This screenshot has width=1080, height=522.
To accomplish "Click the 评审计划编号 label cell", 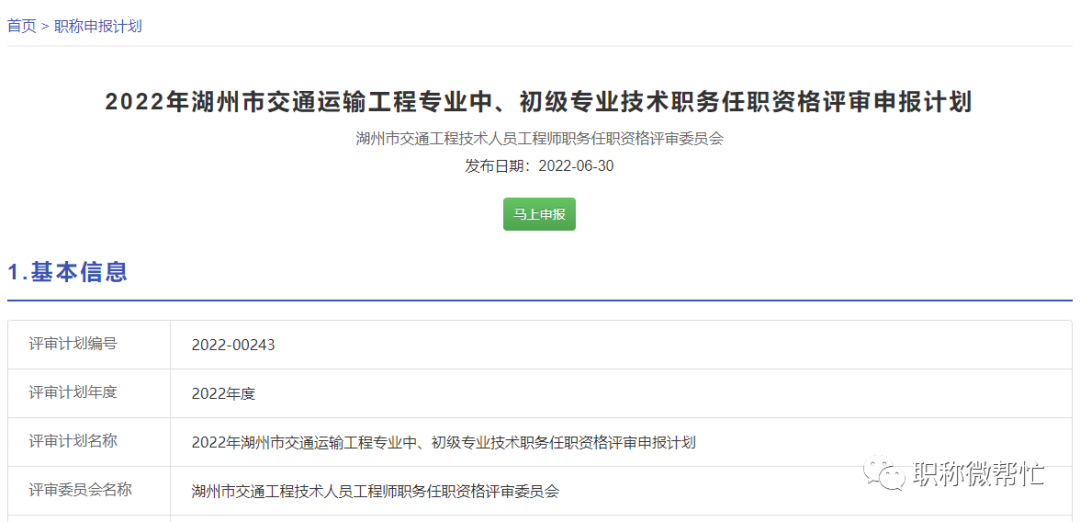I will click(90, 344).
